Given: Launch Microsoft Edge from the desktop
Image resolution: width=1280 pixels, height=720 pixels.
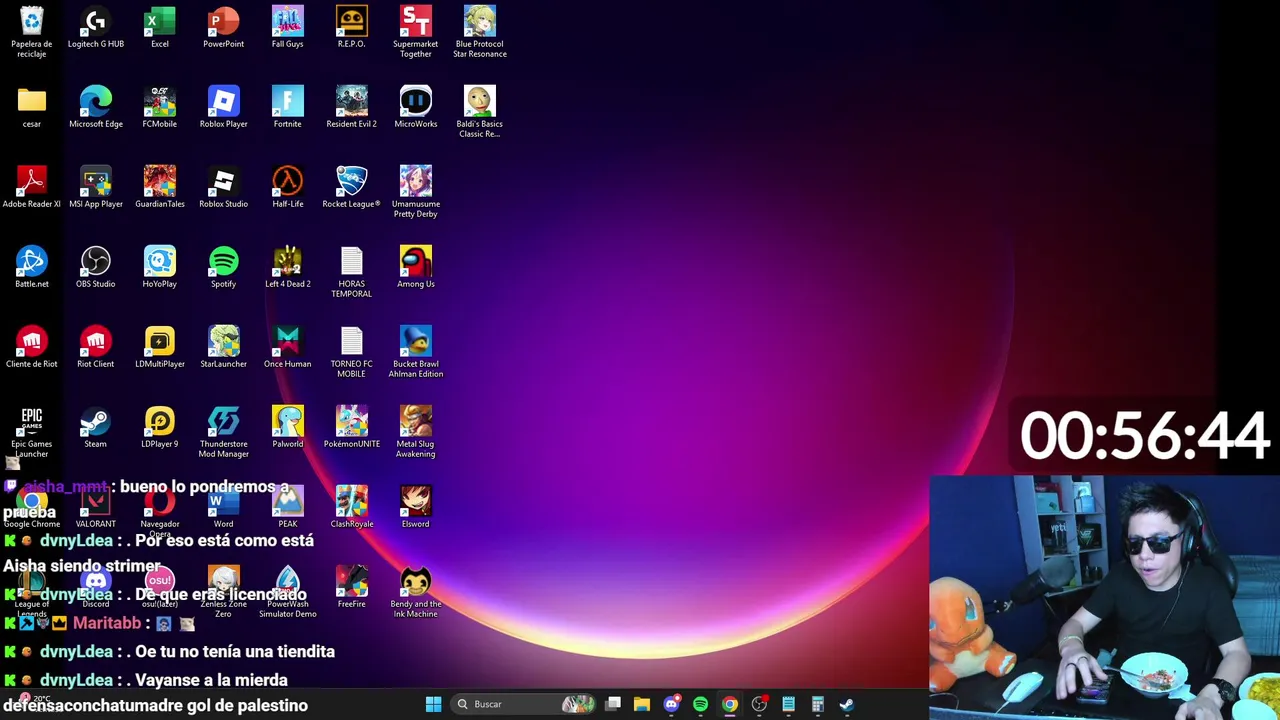Looking at the screenshot, I should (x=96, y=107).
